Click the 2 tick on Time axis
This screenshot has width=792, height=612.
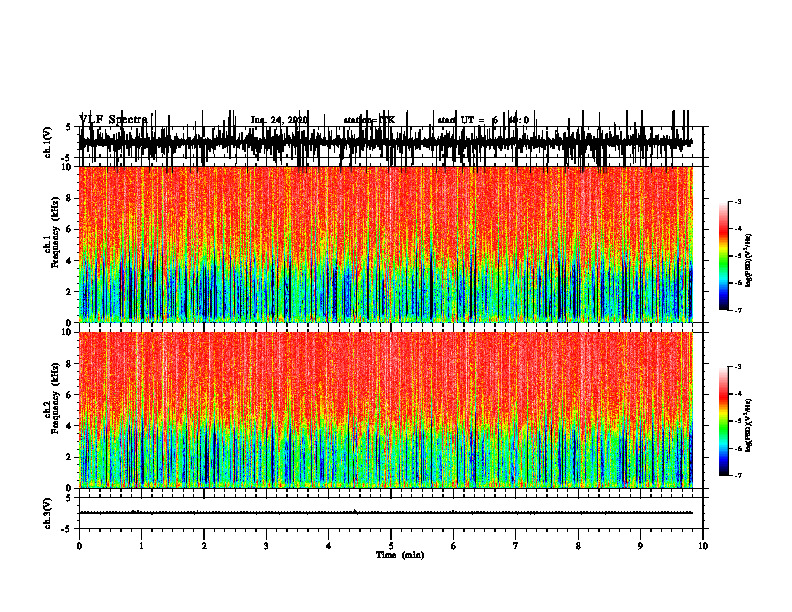click(204, 546)
